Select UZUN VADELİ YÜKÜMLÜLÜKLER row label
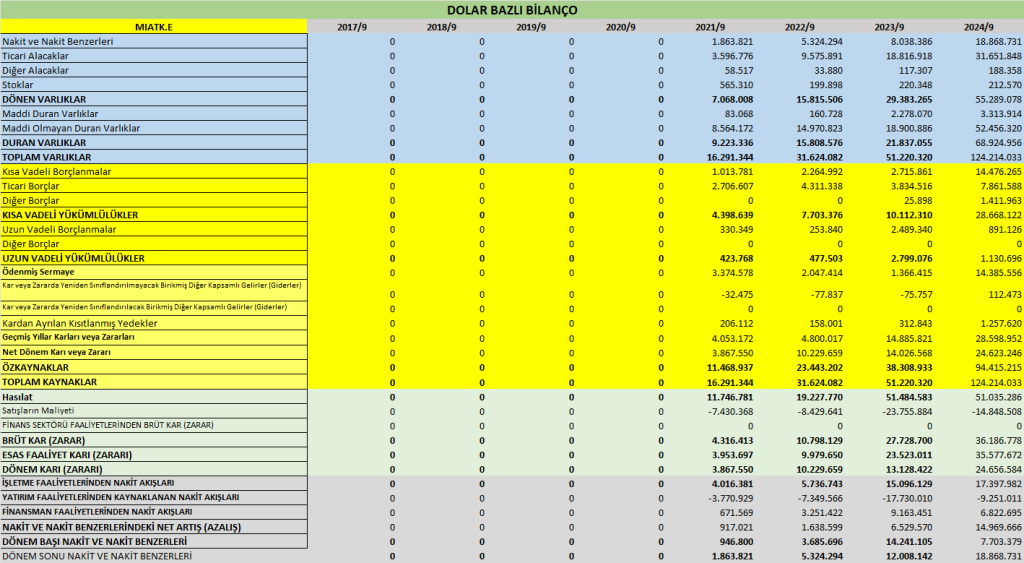The width and height of the screenshot is (1024, 563). (x=74, y=258)
